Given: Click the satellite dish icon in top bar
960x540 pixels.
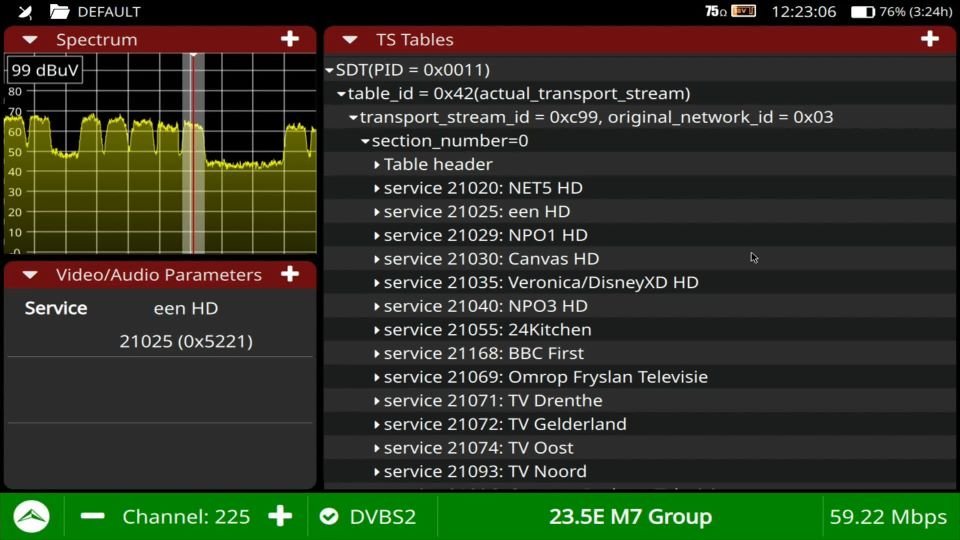Looking at the screenshot, I should (26, 12).
